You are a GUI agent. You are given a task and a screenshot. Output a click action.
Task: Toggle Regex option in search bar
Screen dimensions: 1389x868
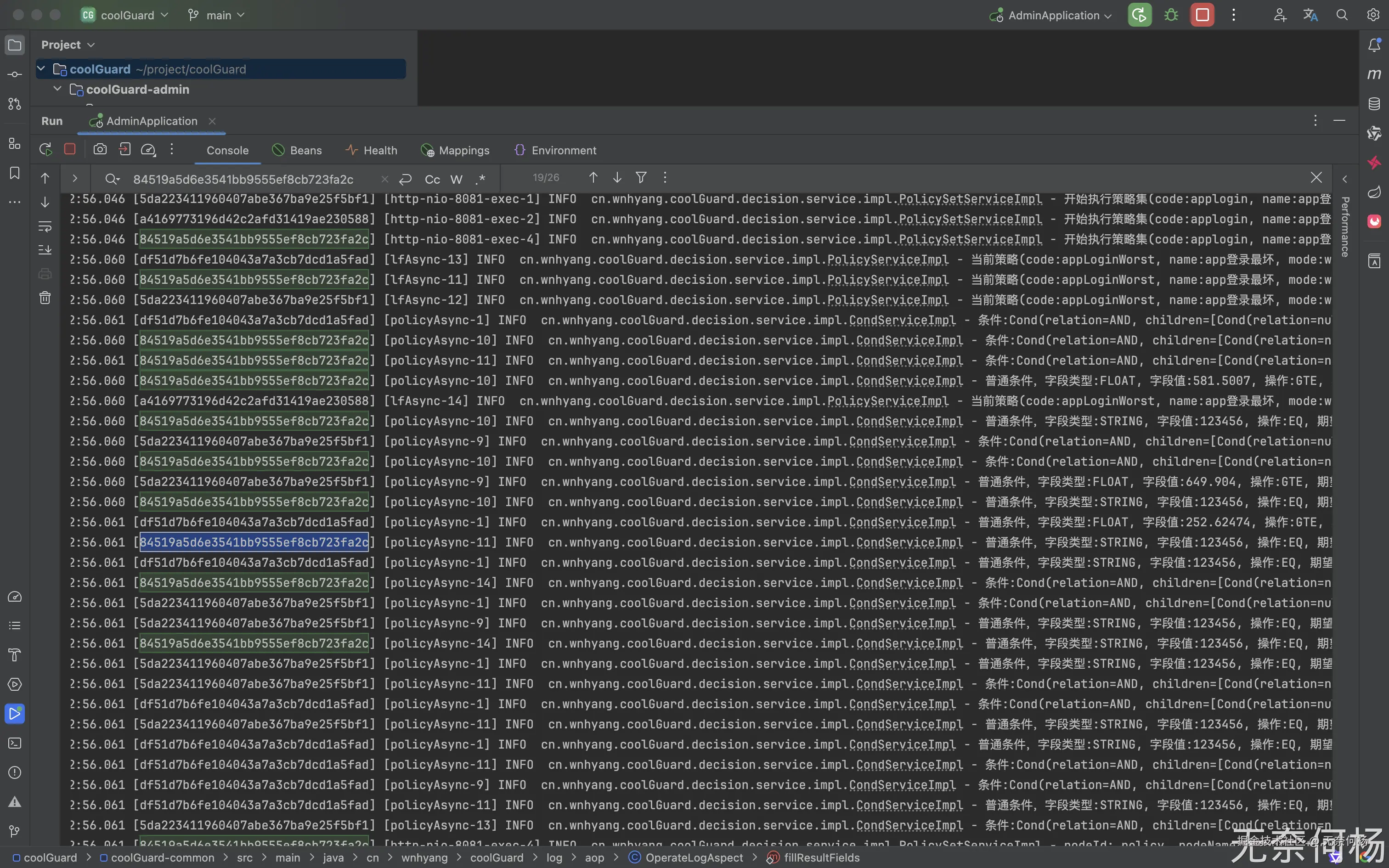(x=480, y=180)
